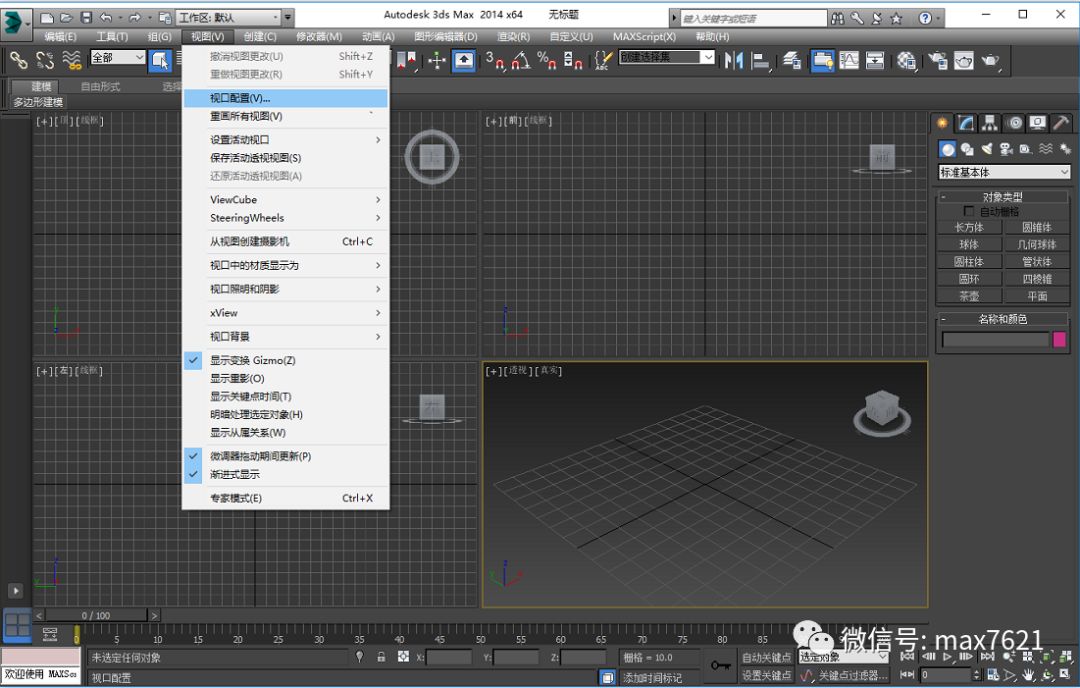Click the 球体 sphere button
1080x688 pixels.
point(969,244)
